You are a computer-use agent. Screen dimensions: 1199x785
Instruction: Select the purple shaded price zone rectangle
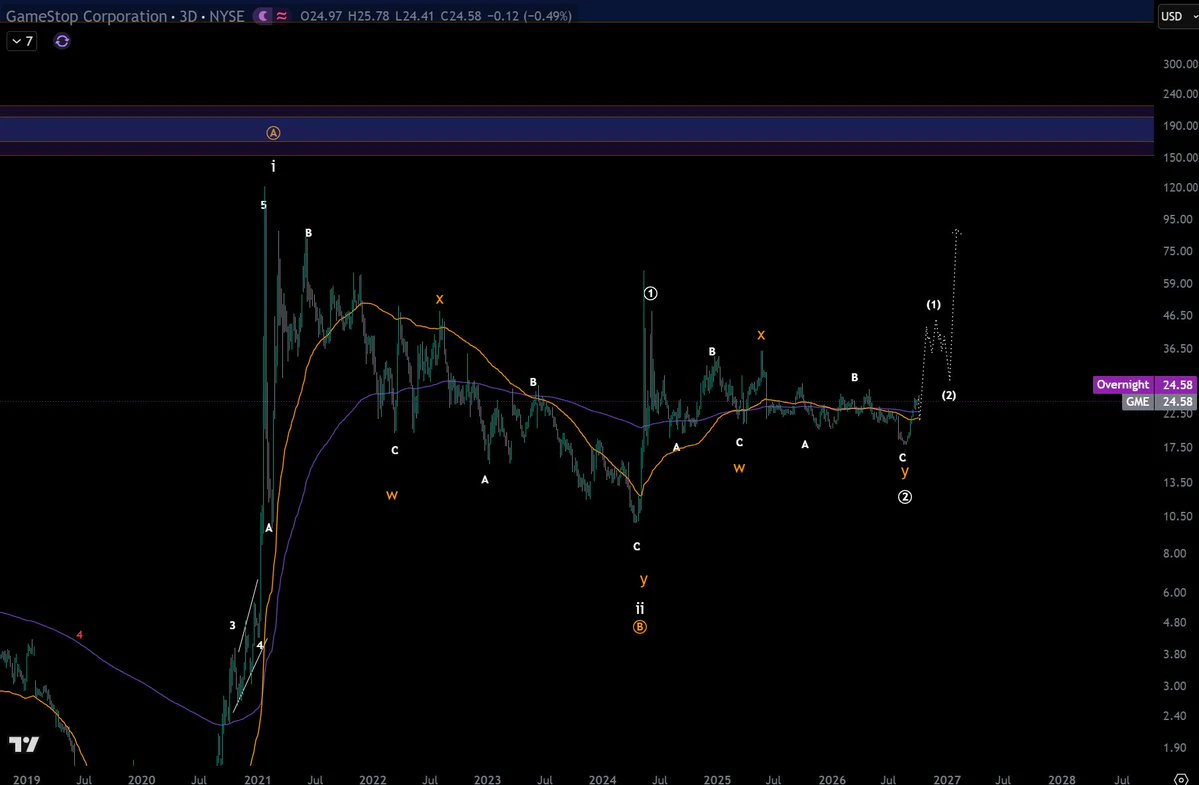point(577,129)
